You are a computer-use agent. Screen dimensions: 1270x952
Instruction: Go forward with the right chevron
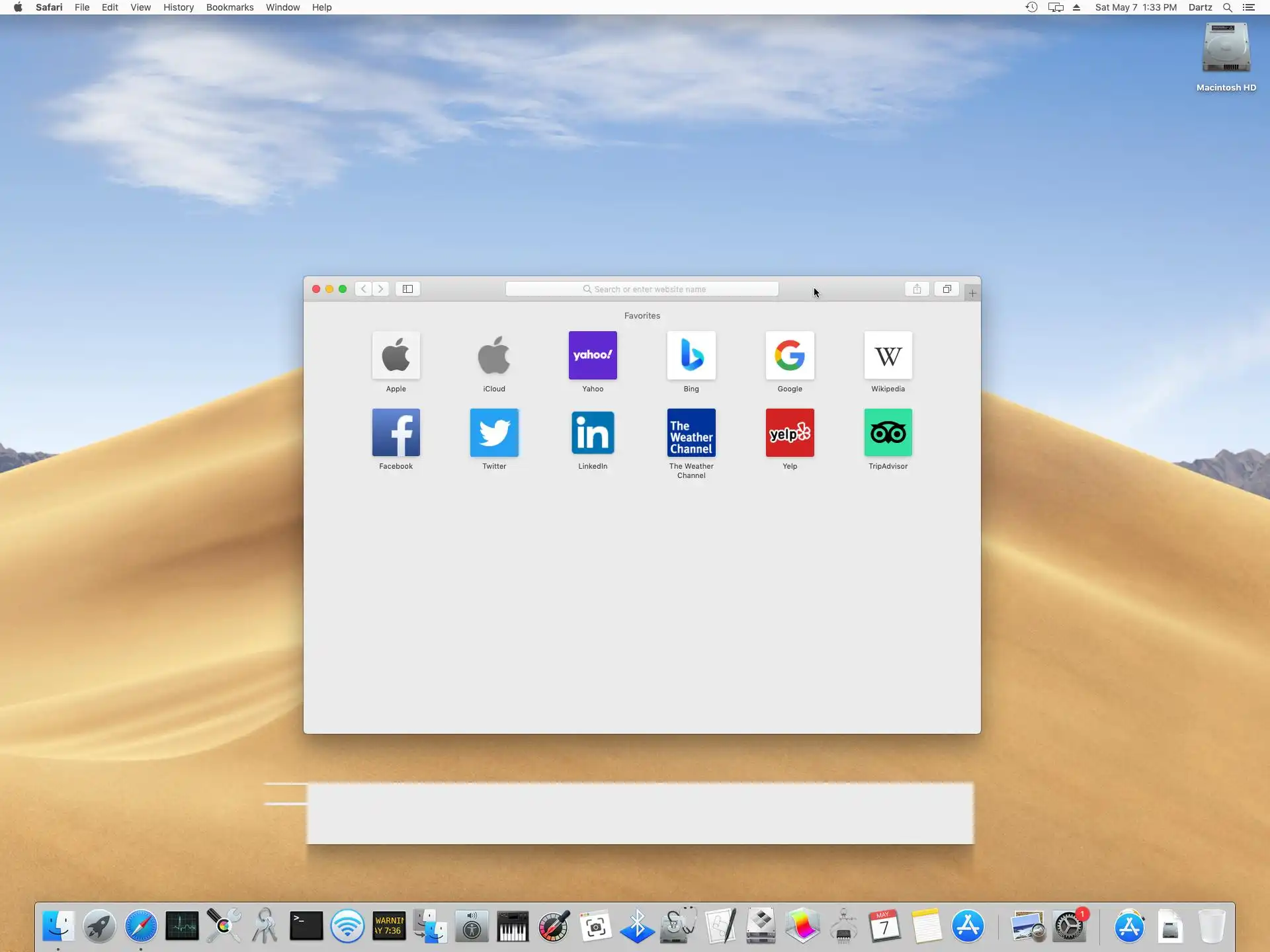click(x=380, y=289)
